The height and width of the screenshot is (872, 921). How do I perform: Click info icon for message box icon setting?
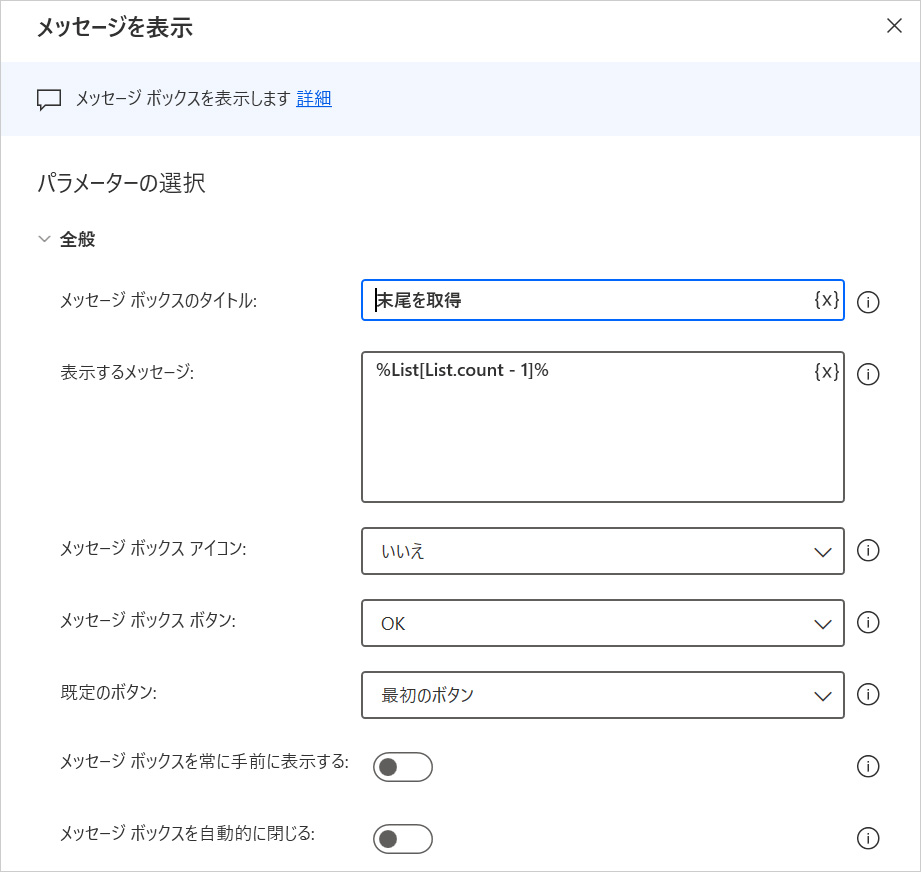pos(868,551)
